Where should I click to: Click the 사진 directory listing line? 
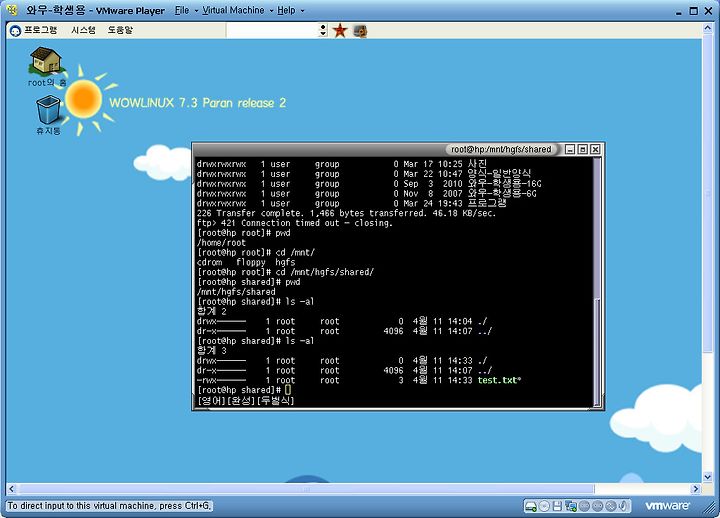coord(342,164)
